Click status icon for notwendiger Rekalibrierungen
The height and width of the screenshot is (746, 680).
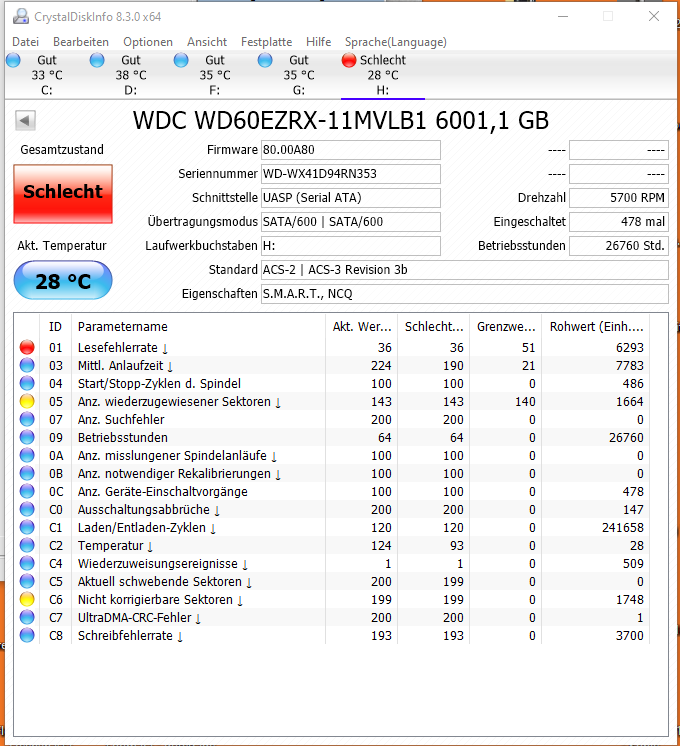[27, 473]
